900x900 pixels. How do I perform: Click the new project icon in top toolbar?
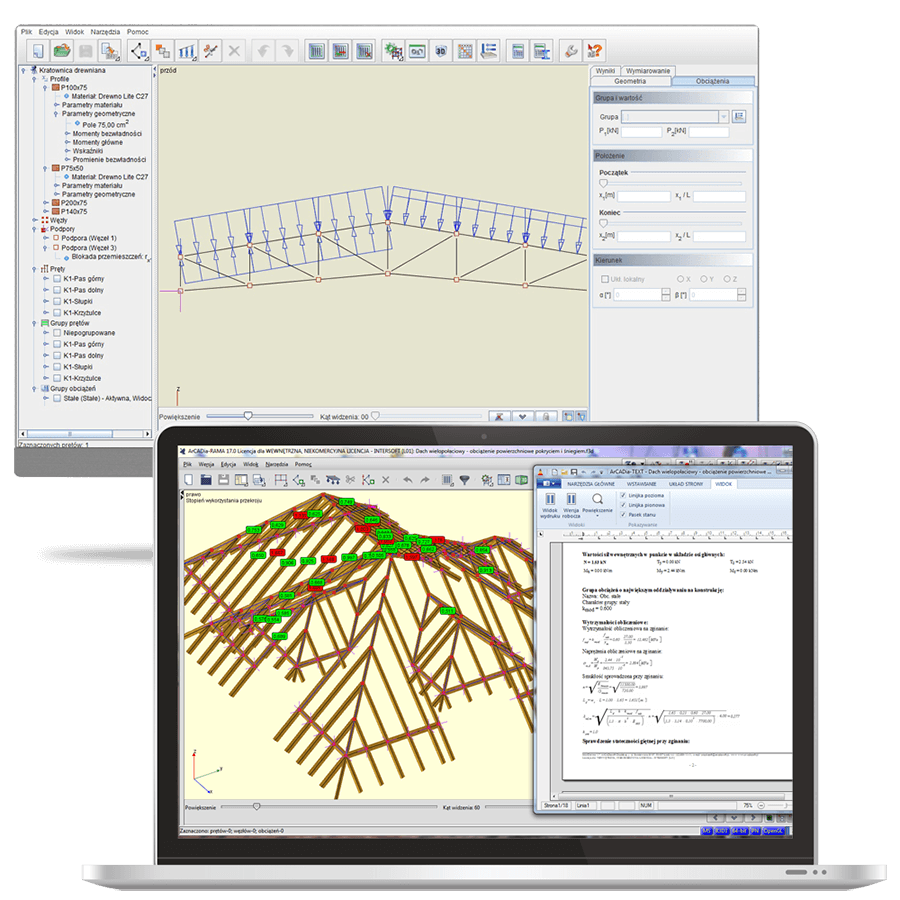pyautogui.click(x=38, y=51)
